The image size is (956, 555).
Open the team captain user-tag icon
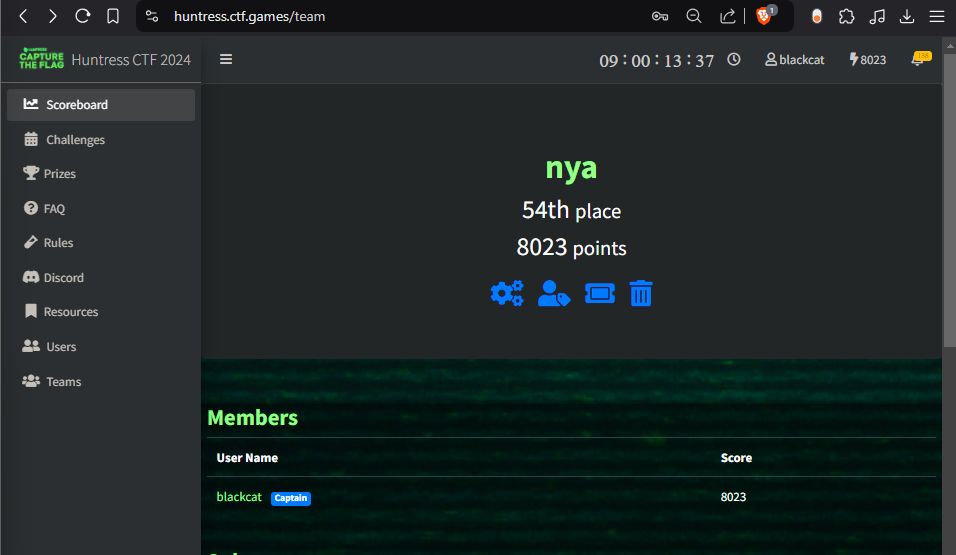[x=554, y=293]
